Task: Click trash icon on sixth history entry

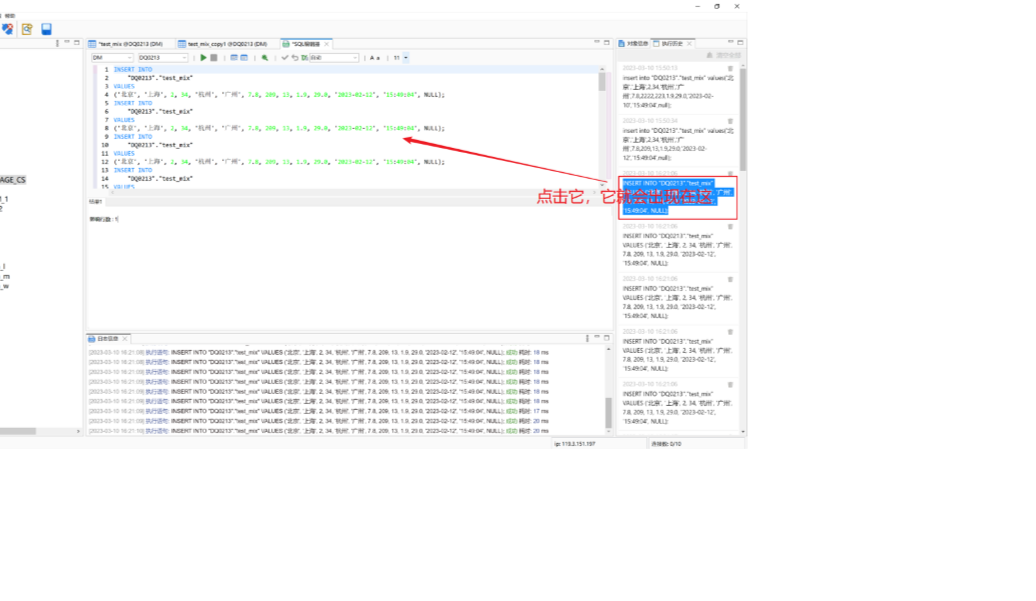Action: 730,332
